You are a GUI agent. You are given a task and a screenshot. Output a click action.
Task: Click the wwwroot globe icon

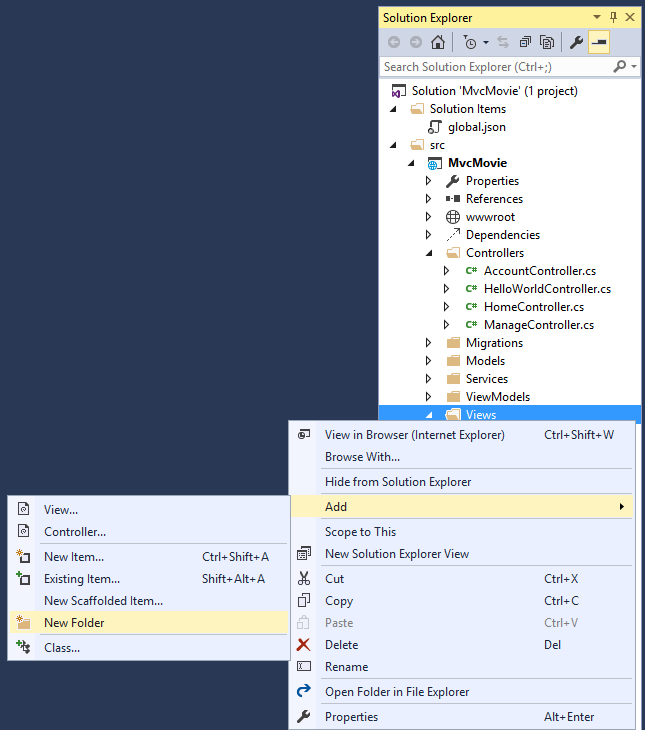click(454, 218)
